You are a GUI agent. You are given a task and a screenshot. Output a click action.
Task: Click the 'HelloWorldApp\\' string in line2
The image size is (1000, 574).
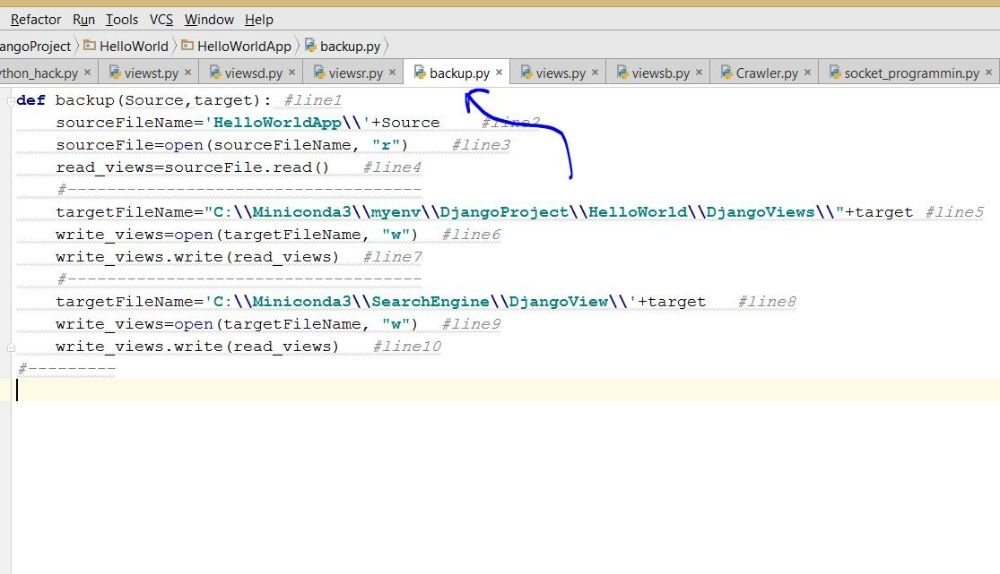coord(288,122)
